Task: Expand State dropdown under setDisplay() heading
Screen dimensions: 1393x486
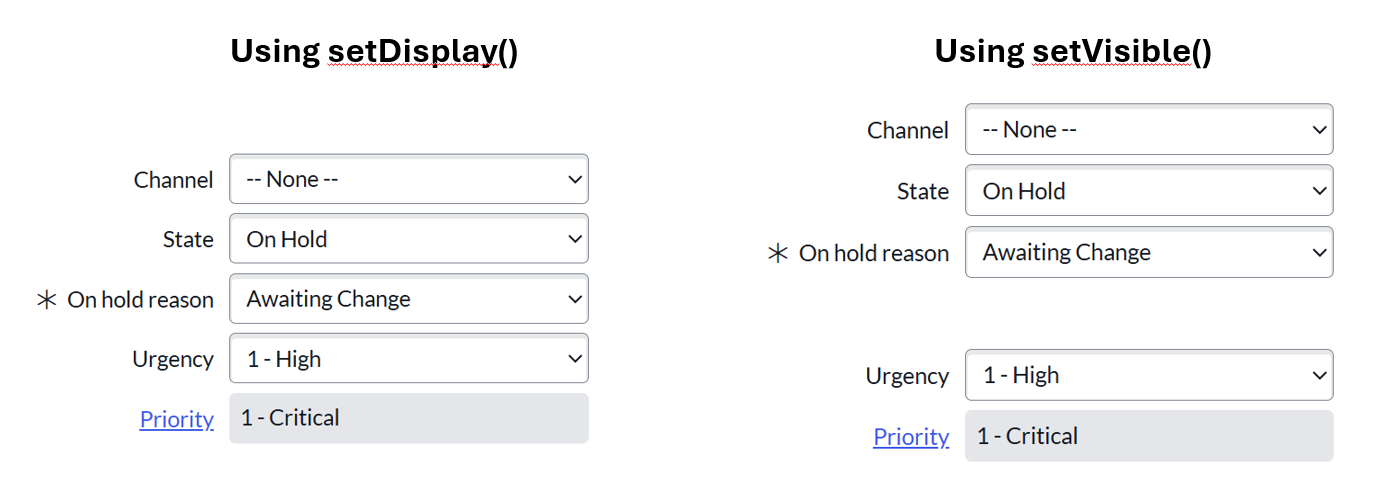Action: click(408, 240)
